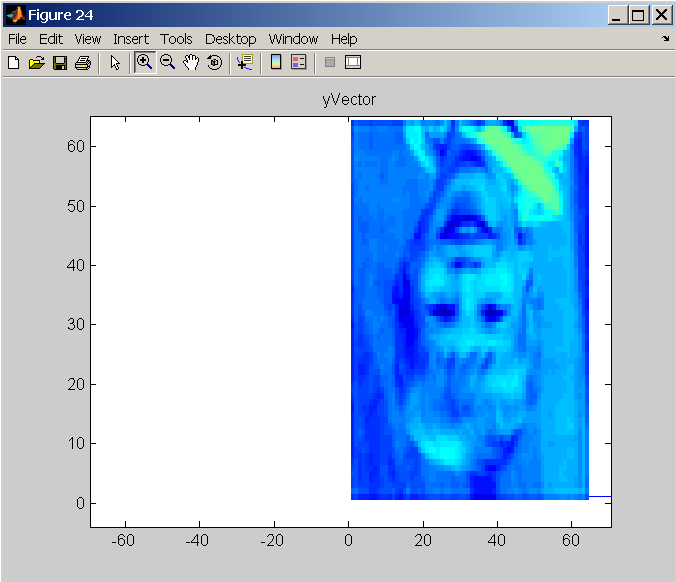Click the y-axis tick label 30
This screenshot has height=582, width=676.
(x=76, y=324)
